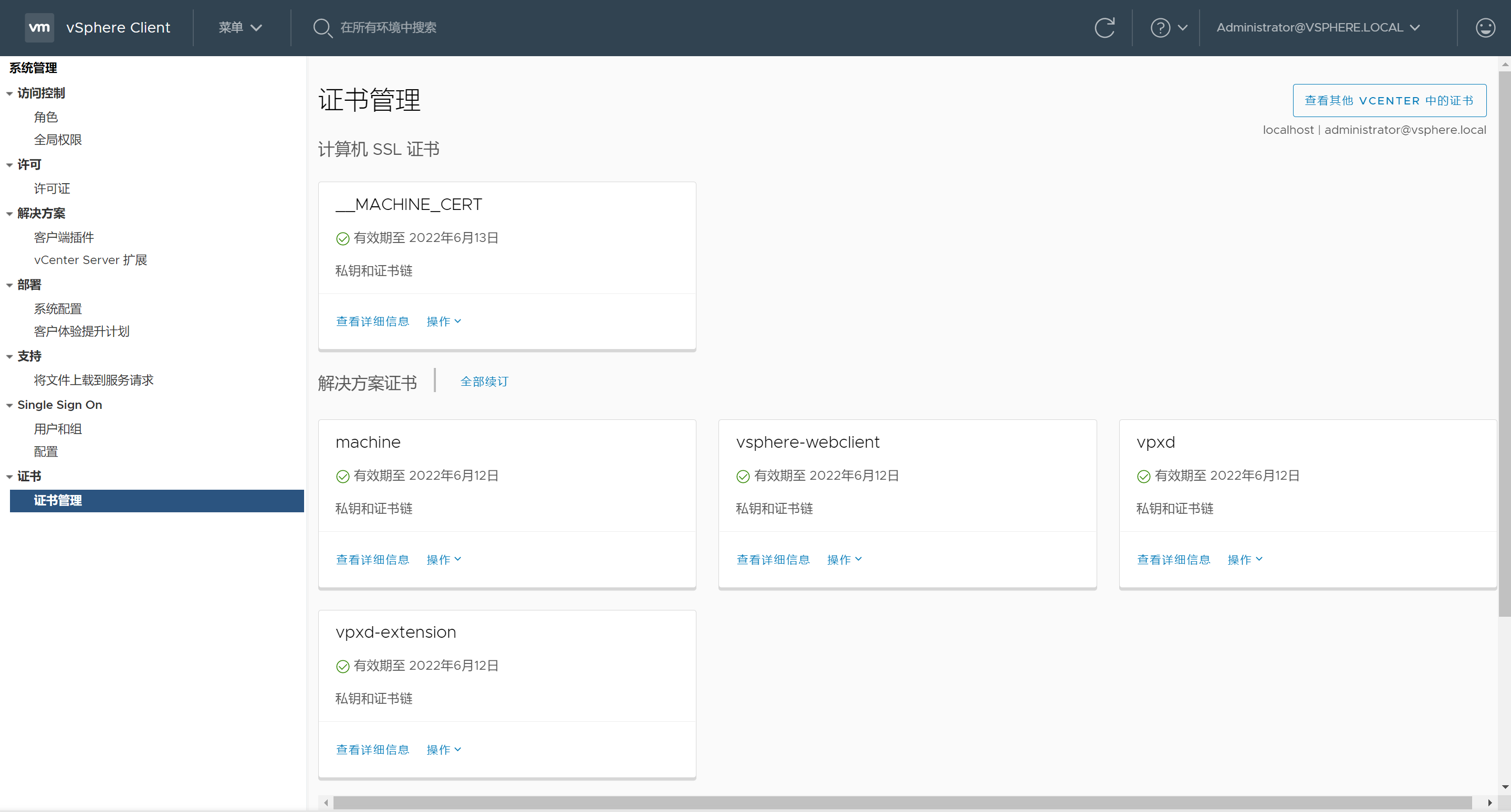Refresh the page with the refresh icon

click(1104, 27)
